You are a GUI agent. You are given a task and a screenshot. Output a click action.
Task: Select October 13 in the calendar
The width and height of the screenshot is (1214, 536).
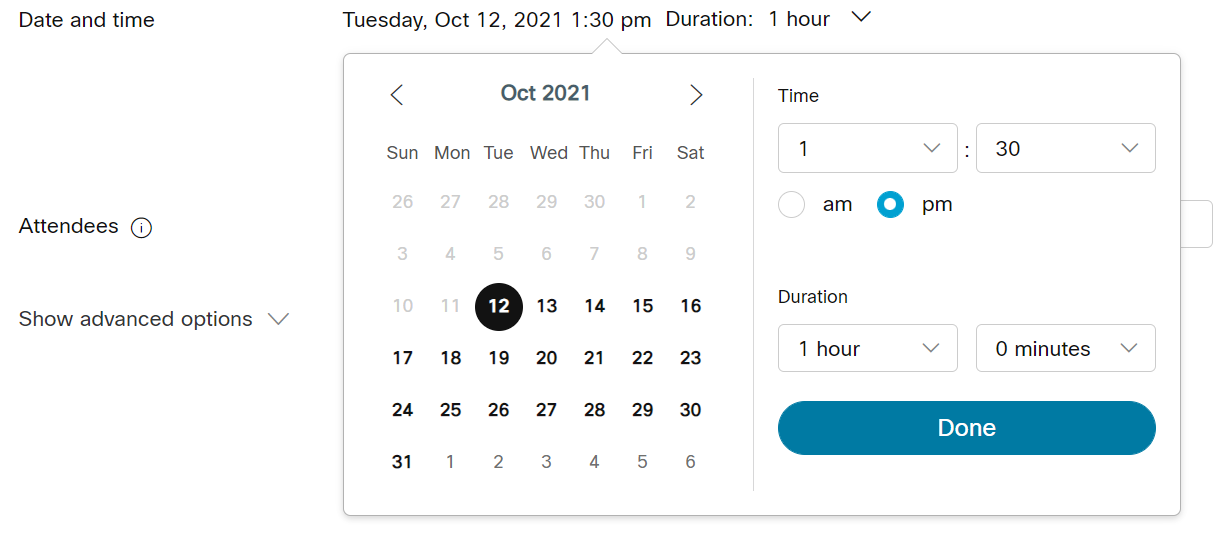click(x=547, y=306)
